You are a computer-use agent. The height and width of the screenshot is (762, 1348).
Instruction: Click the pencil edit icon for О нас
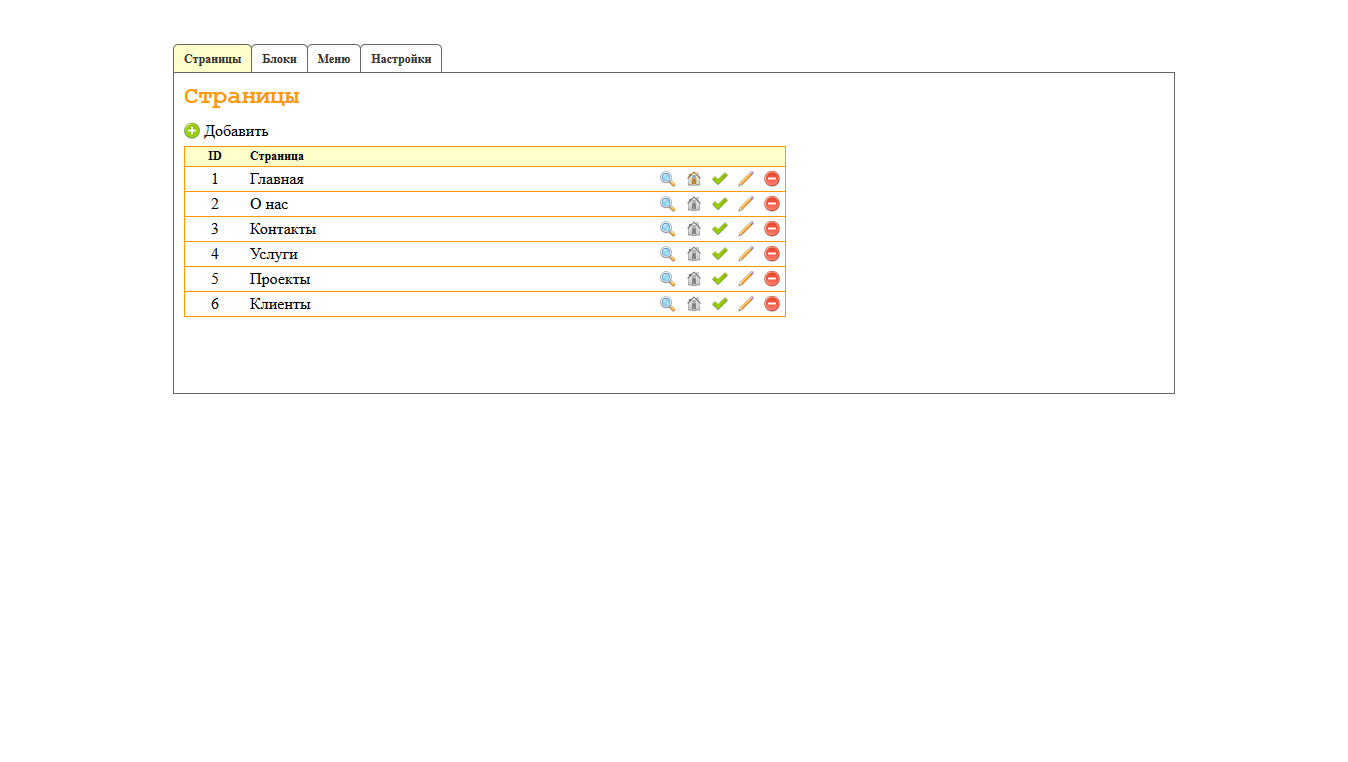point(745,204)
